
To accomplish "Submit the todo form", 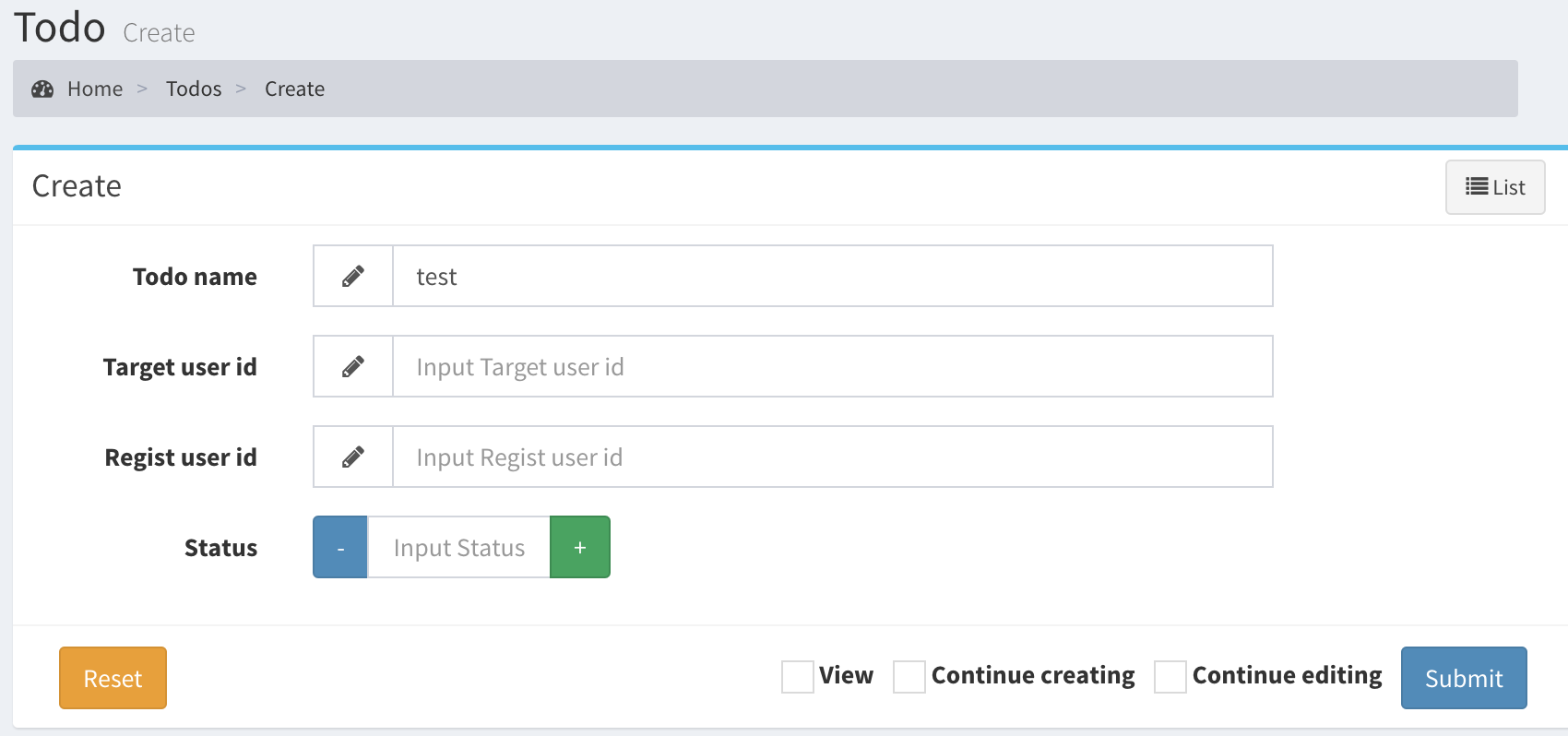I will coord(1463,678).
